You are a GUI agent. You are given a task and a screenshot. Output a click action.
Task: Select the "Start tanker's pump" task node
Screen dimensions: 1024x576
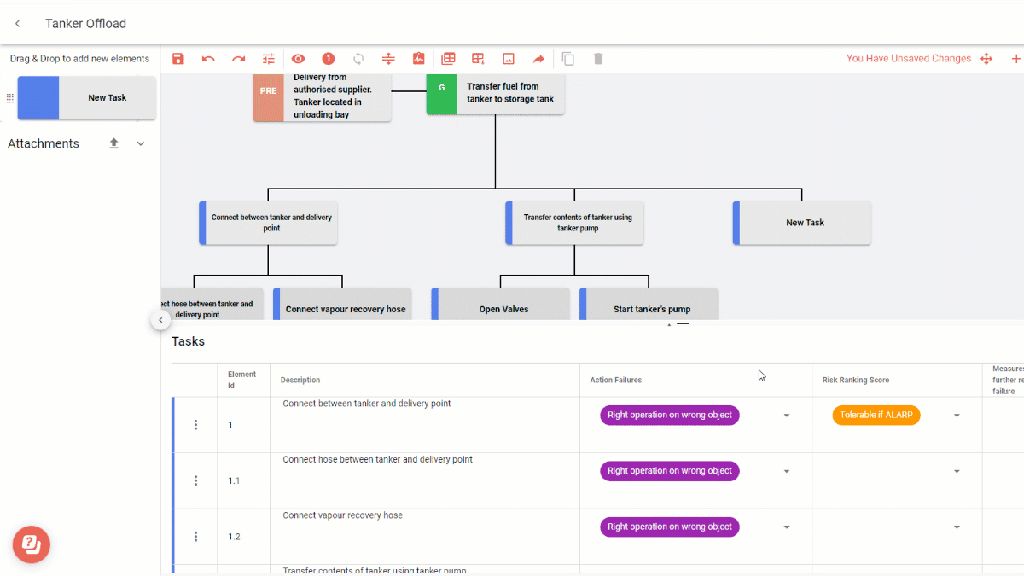(x=651, y=308)
